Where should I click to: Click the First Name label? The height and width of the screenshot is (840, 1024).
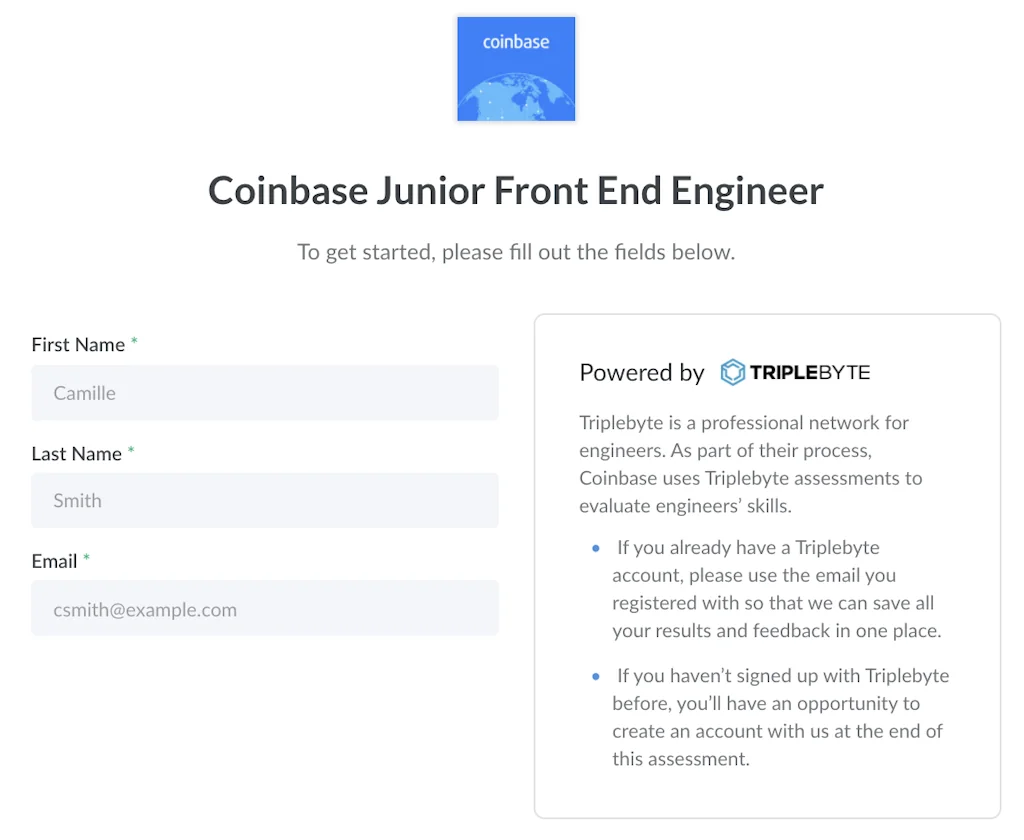(78, 345)
